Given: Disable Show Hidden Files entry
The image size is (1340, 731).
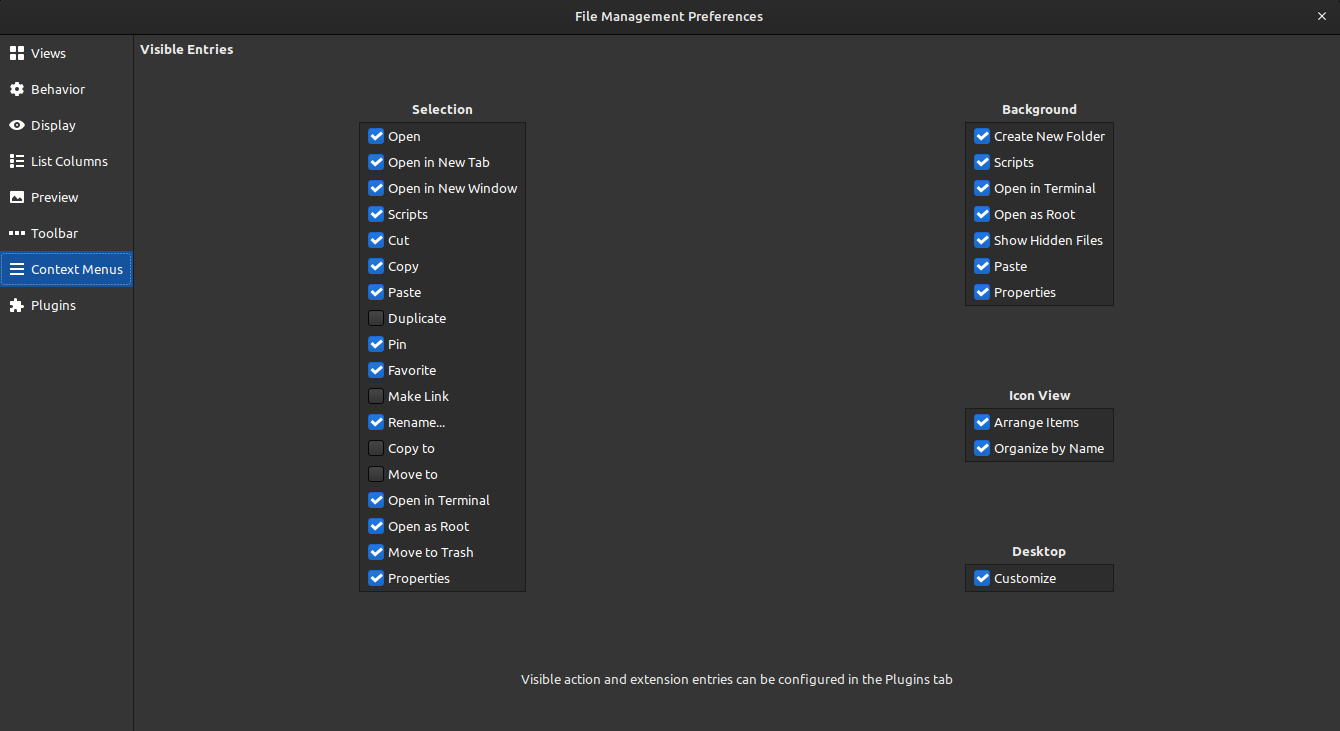Looking at the screenshot, I should pos(982,240).
